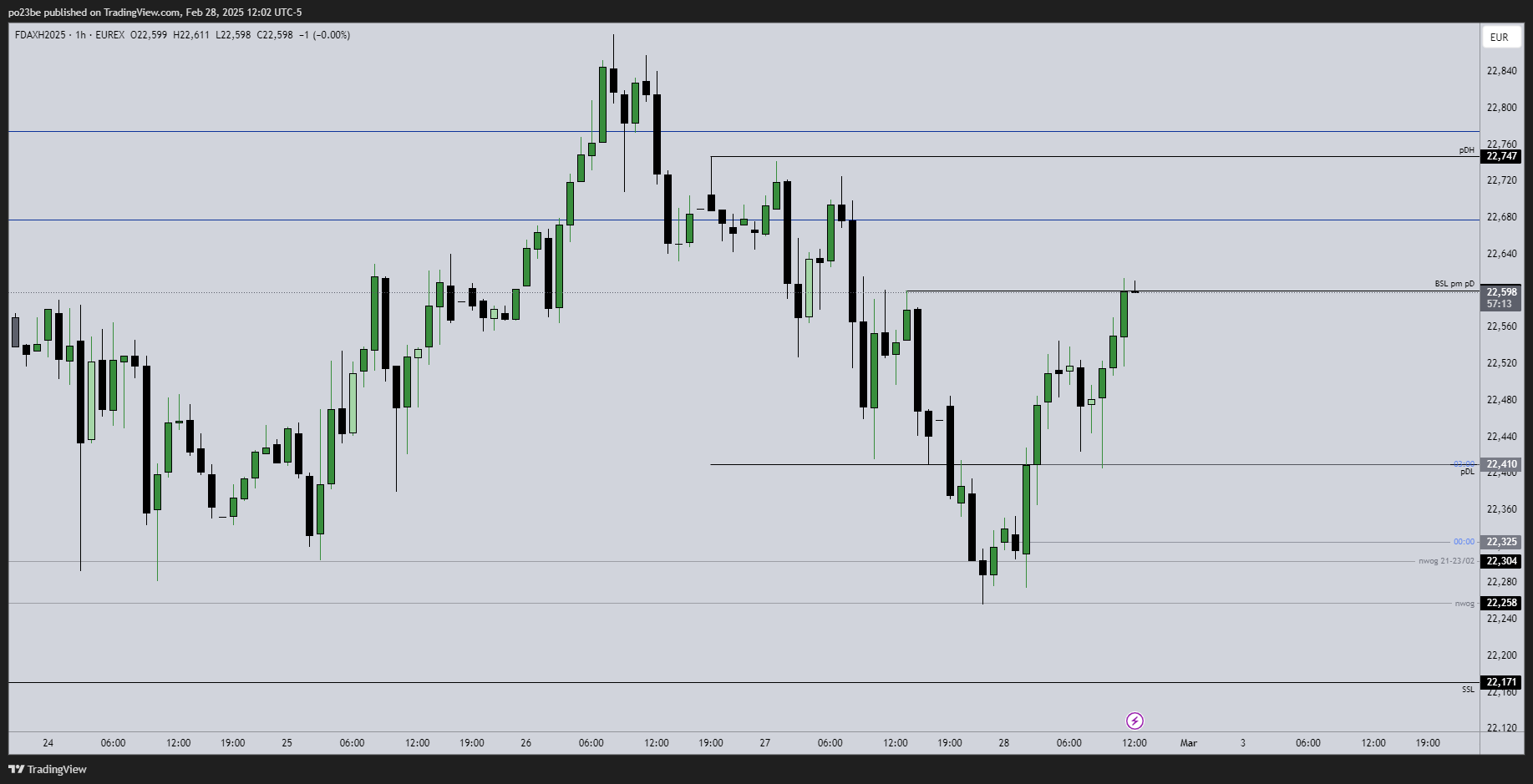Click the FDAXH2025 symbol title
1533x784 pixels.
(39, 35)
